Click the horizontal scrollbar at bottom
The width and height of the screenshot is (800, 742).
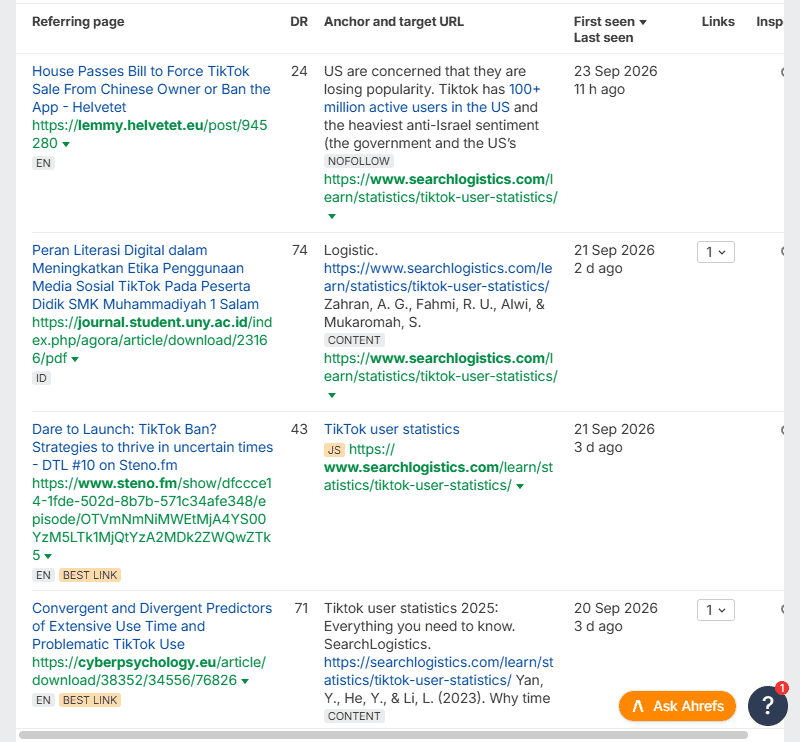[383, 735]
